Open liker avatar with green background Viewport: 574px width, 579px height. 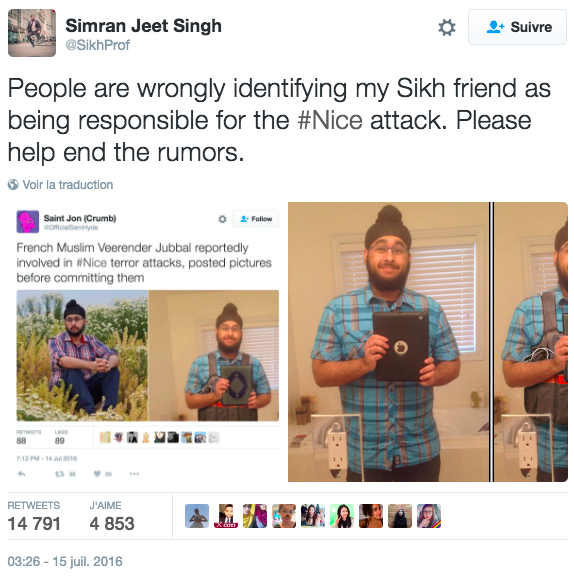tap(342, 516)
